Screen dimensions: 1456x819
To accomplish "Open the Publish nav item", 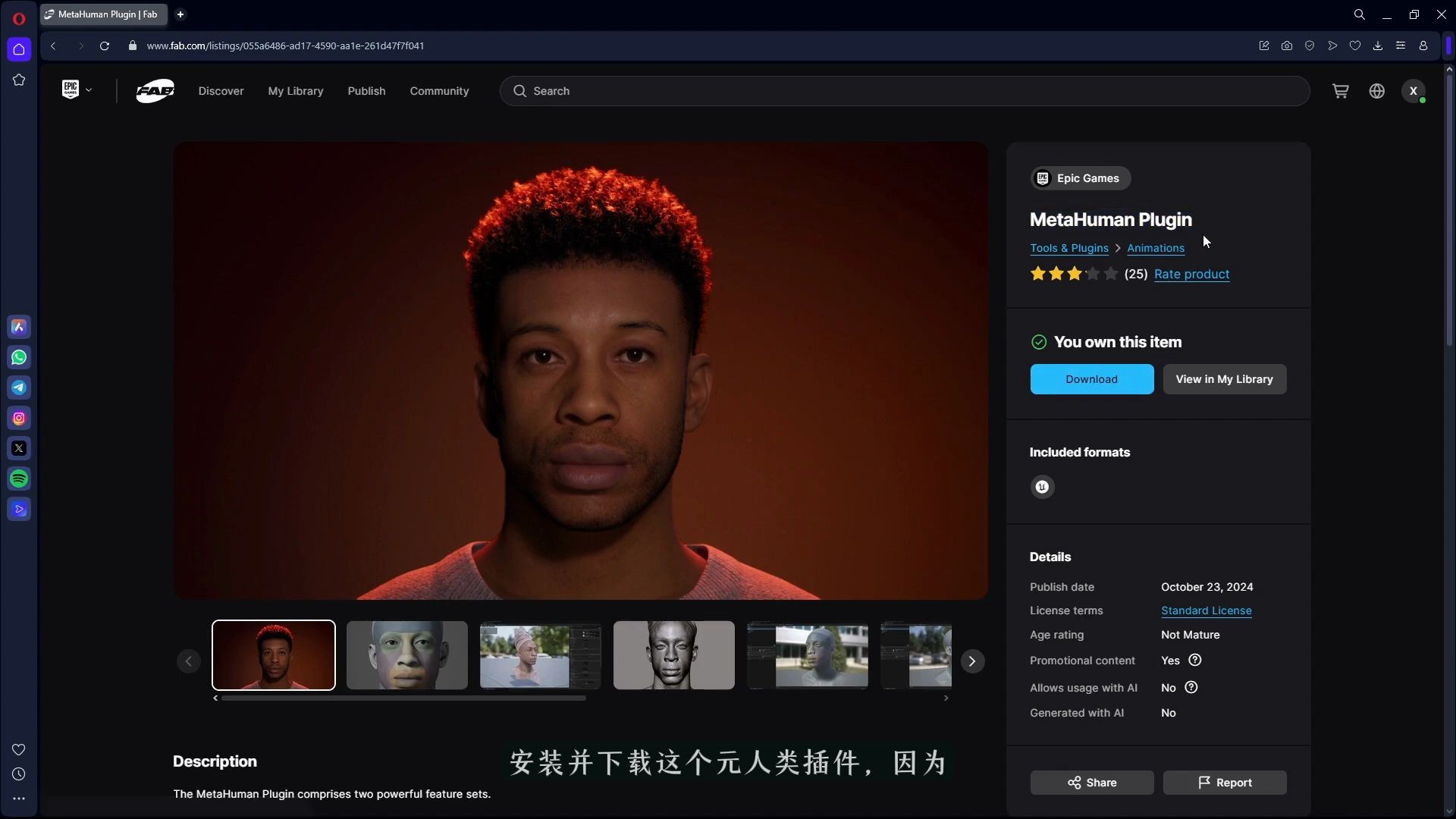I will pos(366,91).
